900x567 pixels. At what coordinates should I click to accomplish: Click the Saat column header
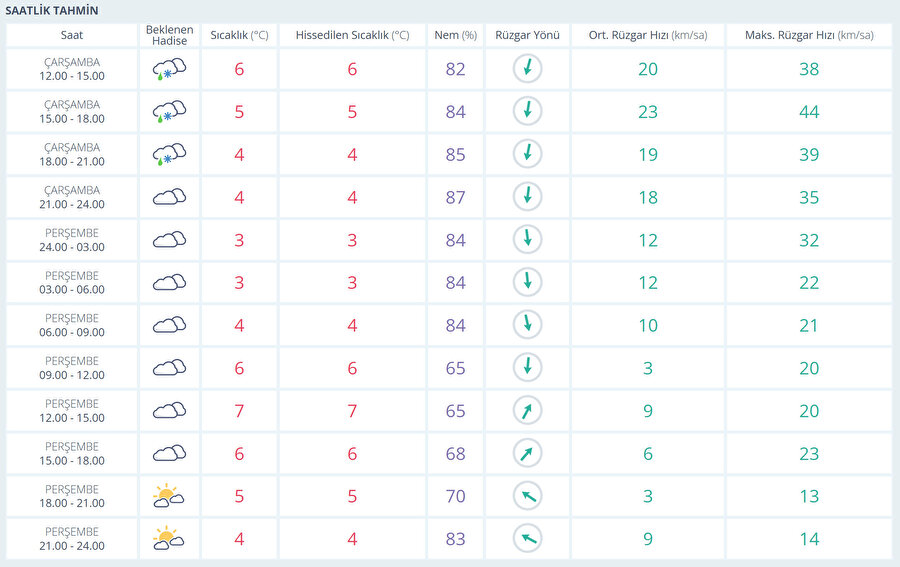coord(72,35)
